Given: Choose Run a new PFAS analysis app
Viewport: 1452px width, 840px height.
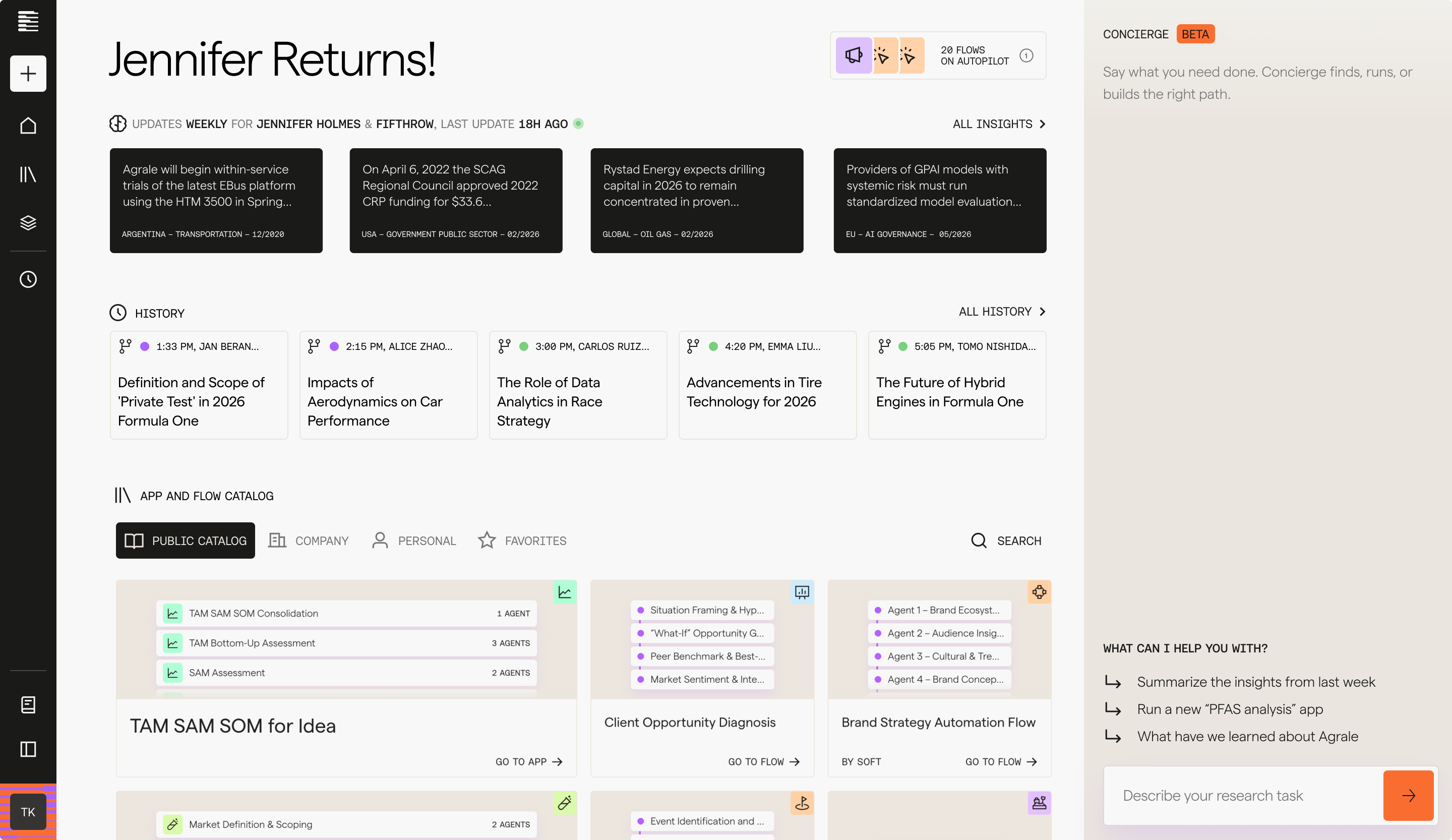Looking at the screenshot, I should click(x=1230, y=709).
